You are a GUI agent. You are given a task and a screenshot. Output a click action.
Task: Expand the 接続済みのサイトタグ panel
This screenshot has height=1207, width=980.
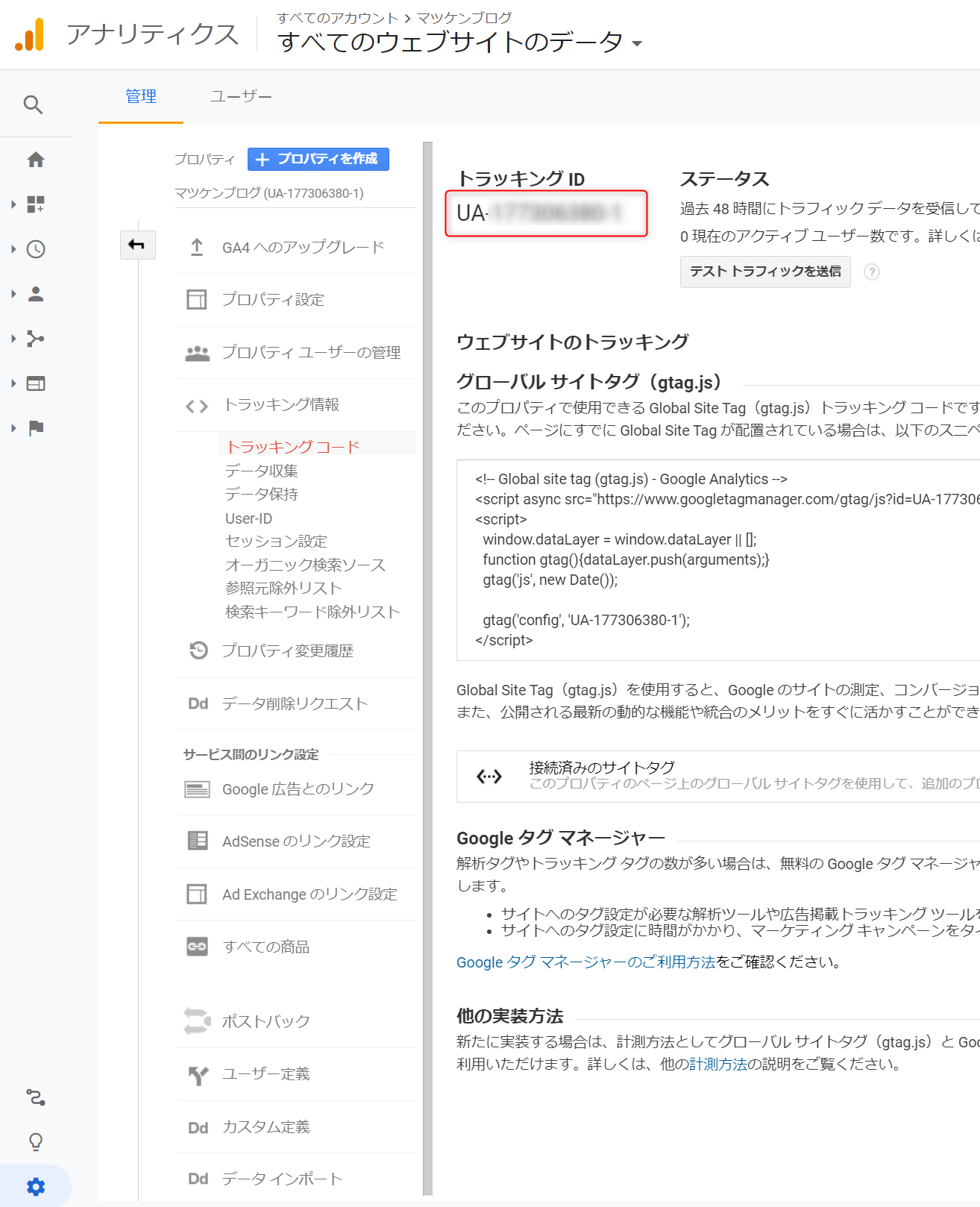click(x=717, y=777)
